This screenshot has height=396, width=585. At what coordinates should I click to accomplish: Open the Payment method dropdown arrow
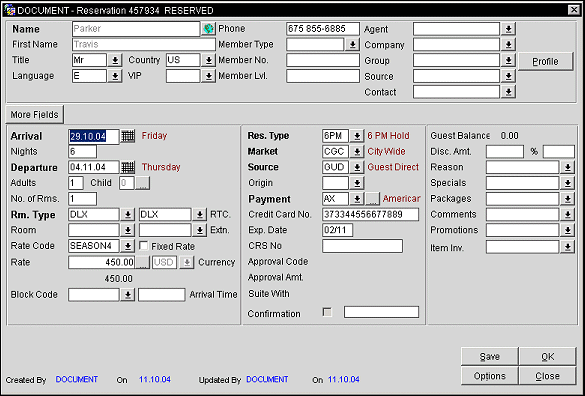[x=357, y=199]
